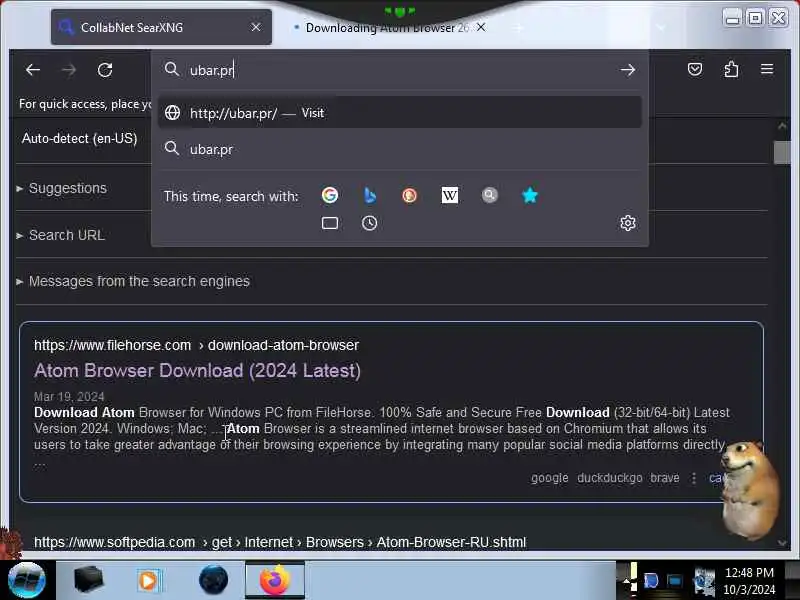Select the http://ubar.pr/ Visit suggestion
Image resolution: width=800 pixels, height=600 pixels.
[x=399, y=112]
